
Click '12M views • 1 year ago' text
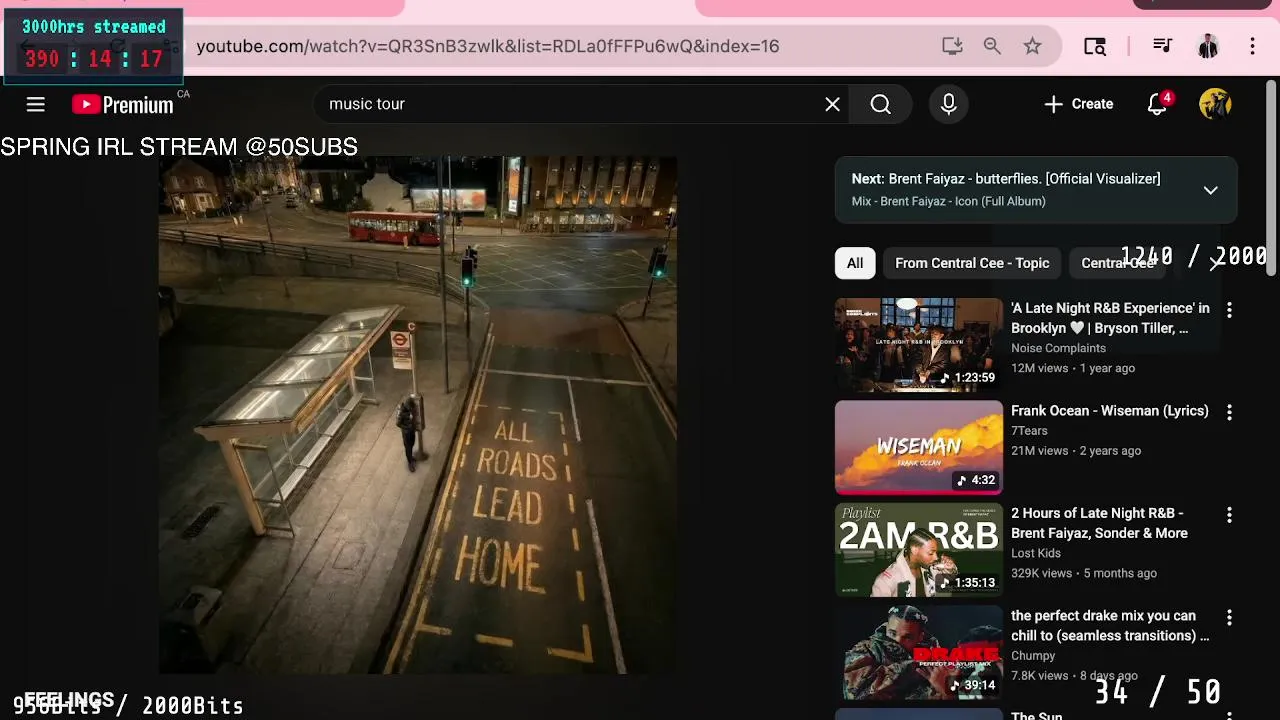1073,368
